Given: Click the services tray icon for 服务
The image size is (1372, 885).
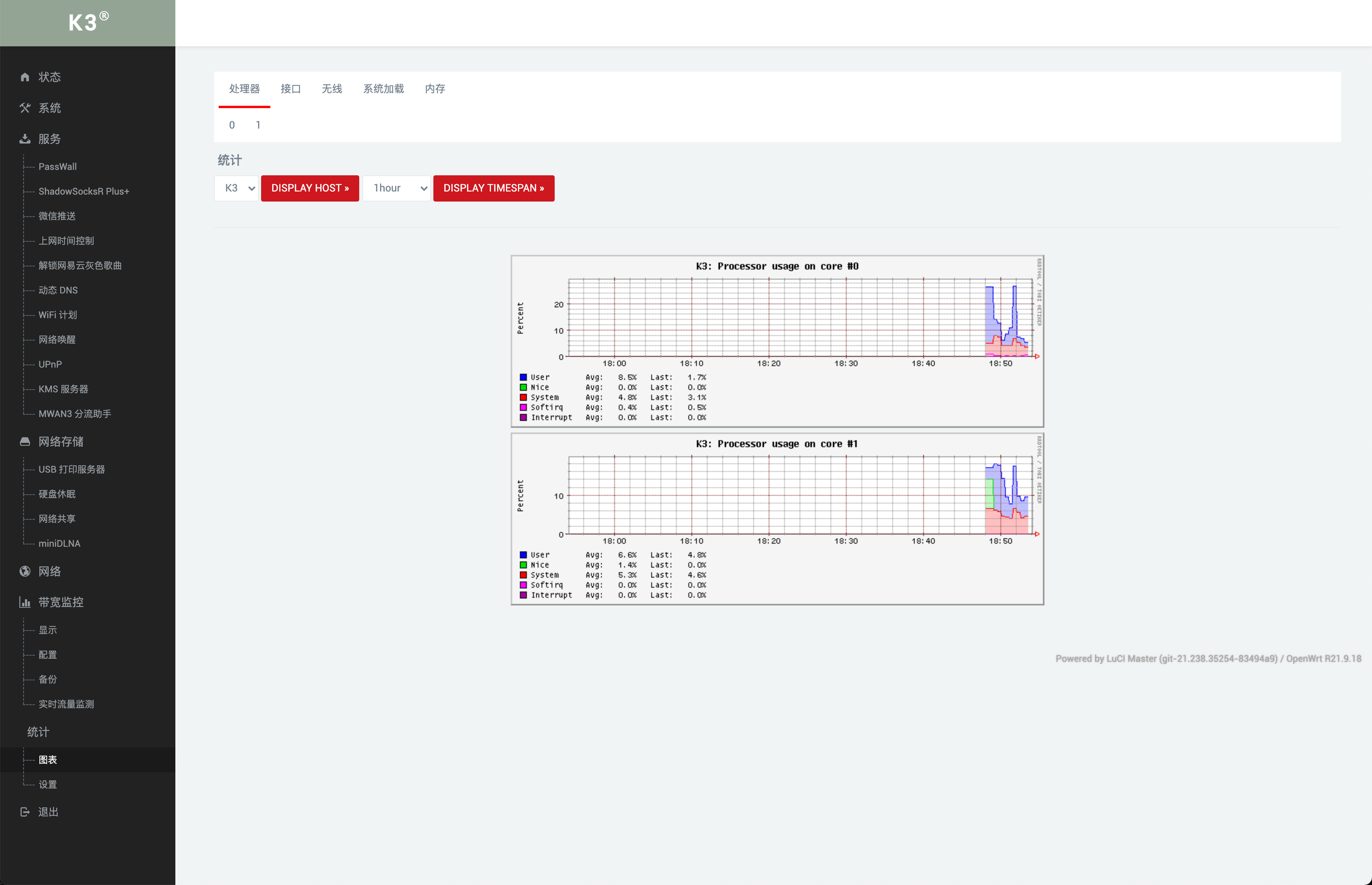Looking at the screenshot, I should [x=25, y=139].
